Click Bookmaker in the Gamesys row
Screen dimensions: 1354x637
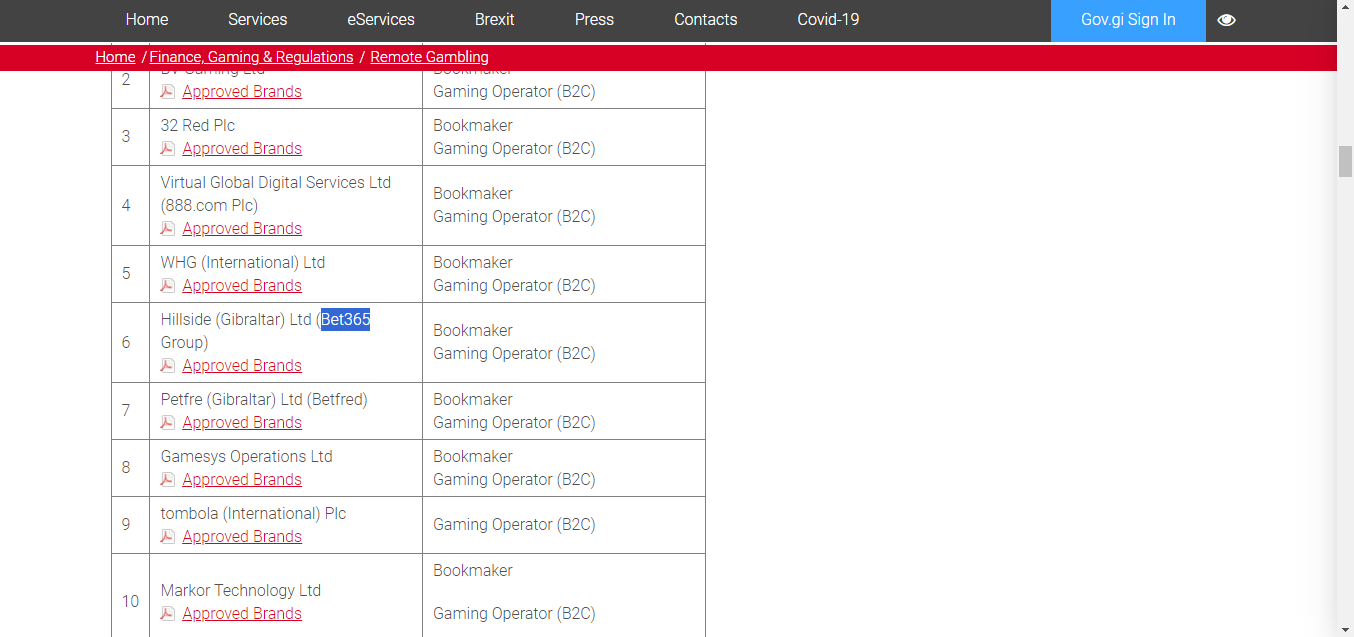473,456
